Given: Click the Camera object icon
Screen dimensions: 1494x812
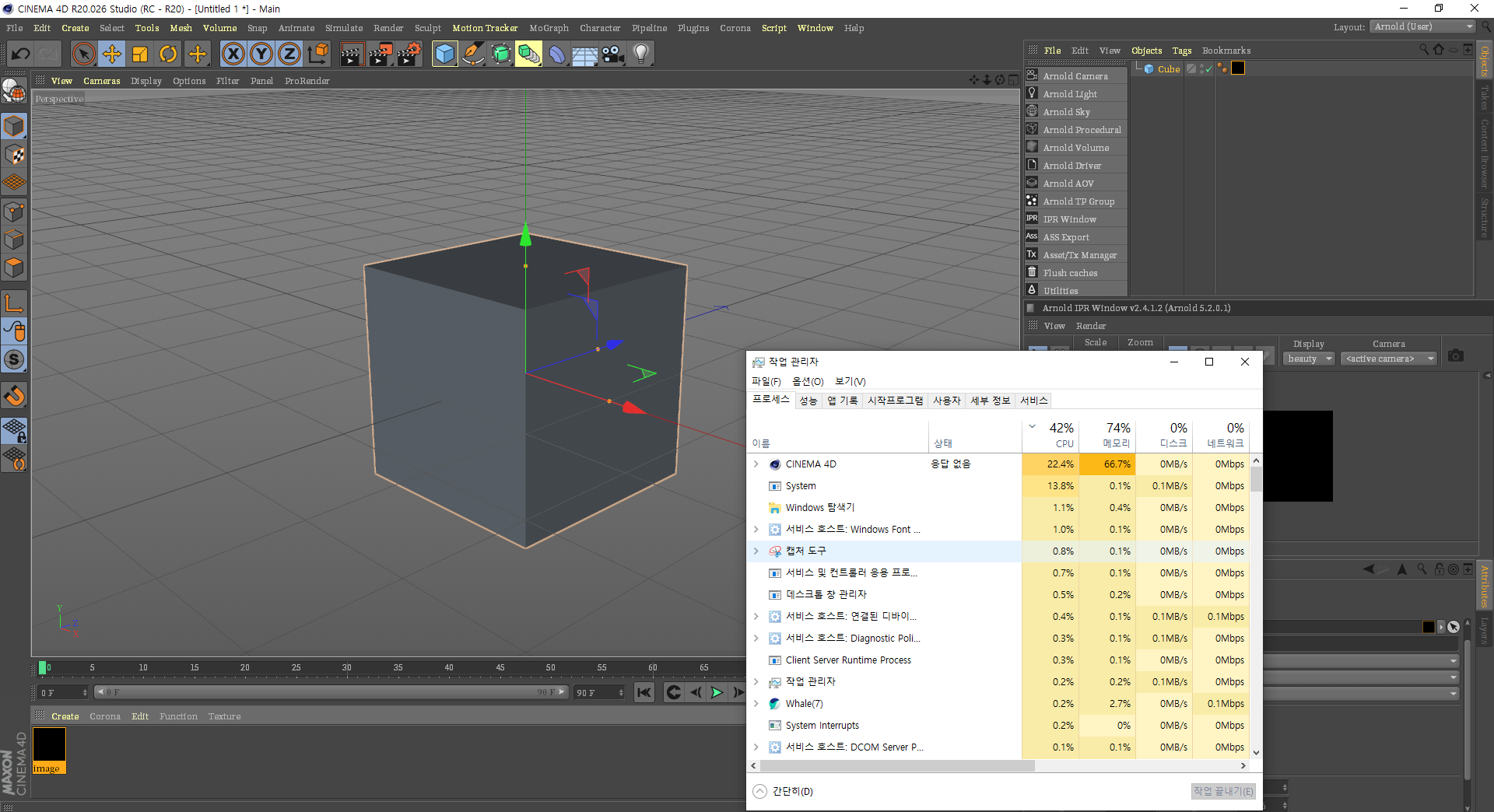Looking at the screenshot, I should pos(613,54).
